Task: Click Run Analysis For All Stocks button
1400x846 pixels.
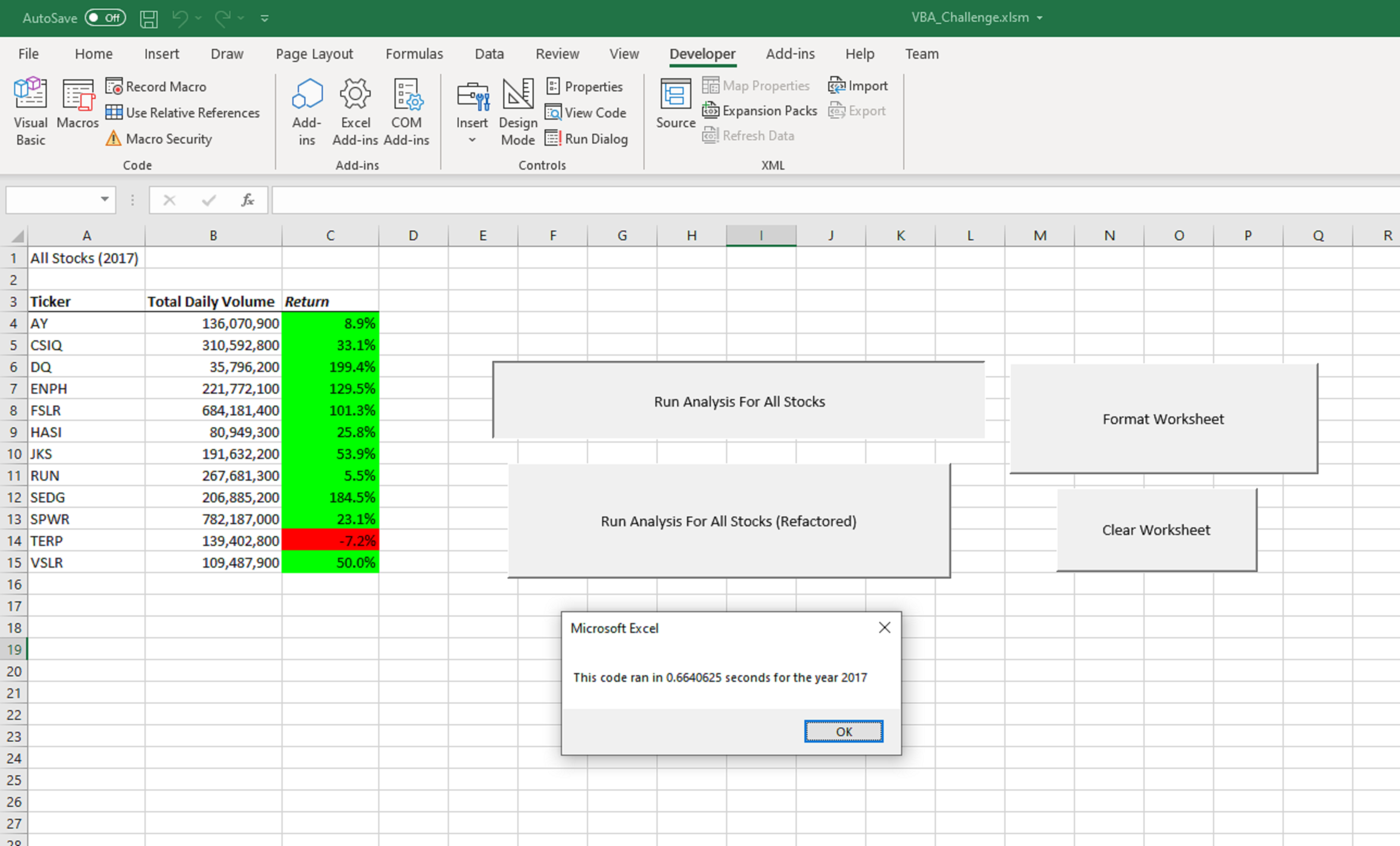Action: point(739,400)
